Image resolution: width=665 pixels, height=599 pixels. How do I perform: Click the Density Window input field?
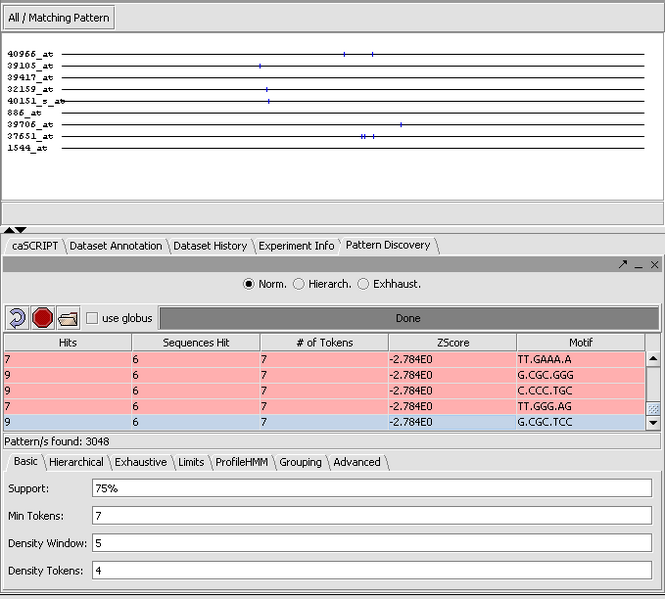pyautogui.click(x=372, y=543)
